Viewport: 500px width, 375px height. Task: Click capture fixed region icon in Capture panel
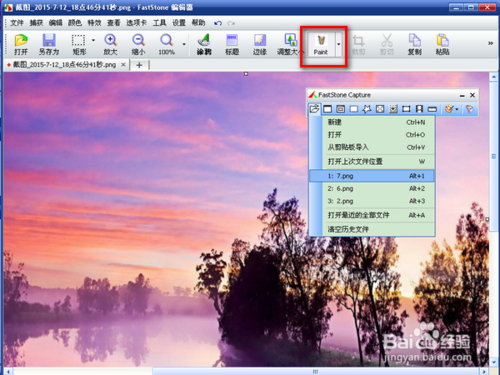(406, 109)
